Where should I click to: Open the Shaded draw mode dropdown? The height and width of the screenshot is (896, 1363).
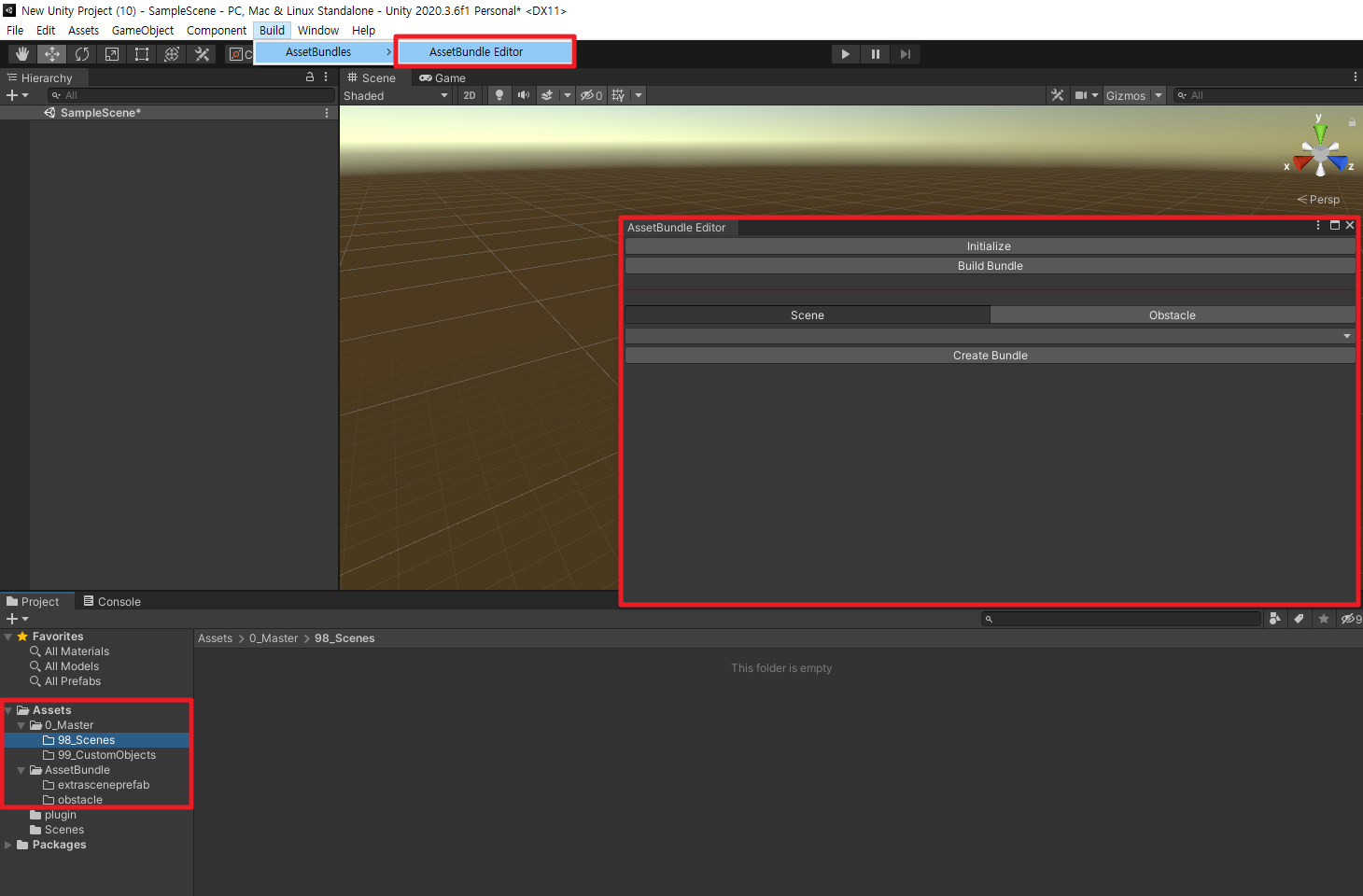click(x=396, y=95)
